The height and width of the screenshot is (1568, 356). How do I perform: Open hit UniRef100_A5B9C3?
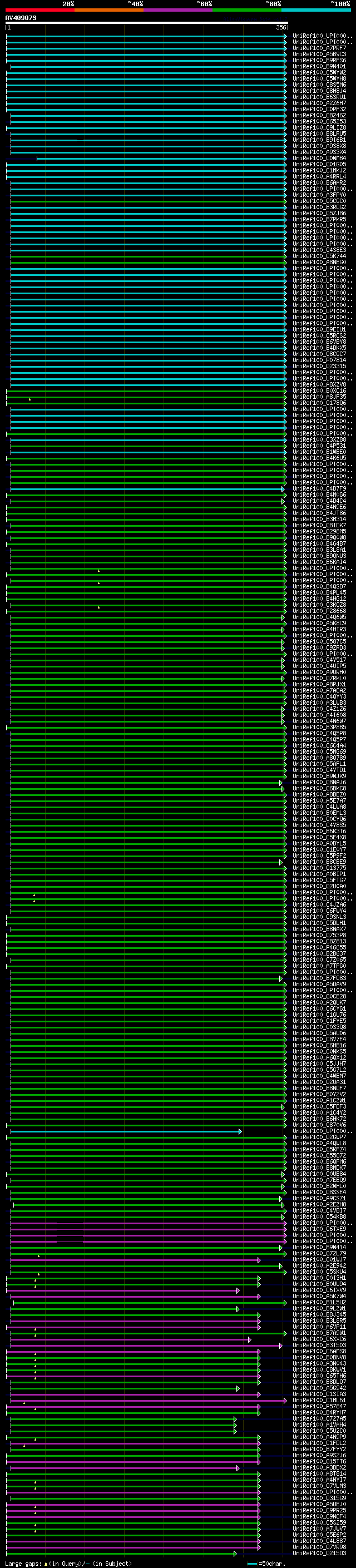(x=319, y=54)
